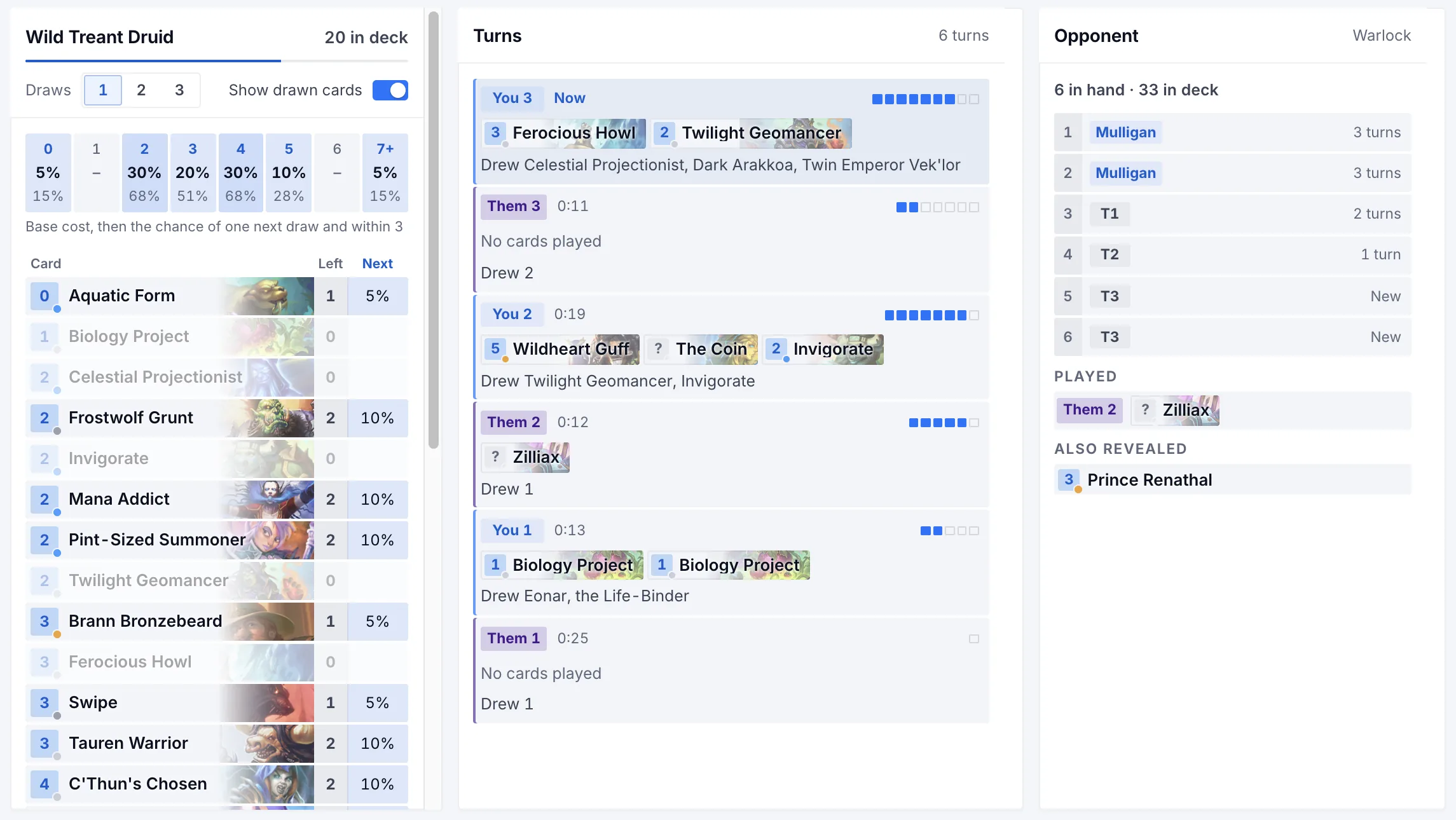Sort the card list by the Next column
The height and width of the screenshot is (820, 1456).
(x=377, y=263)
